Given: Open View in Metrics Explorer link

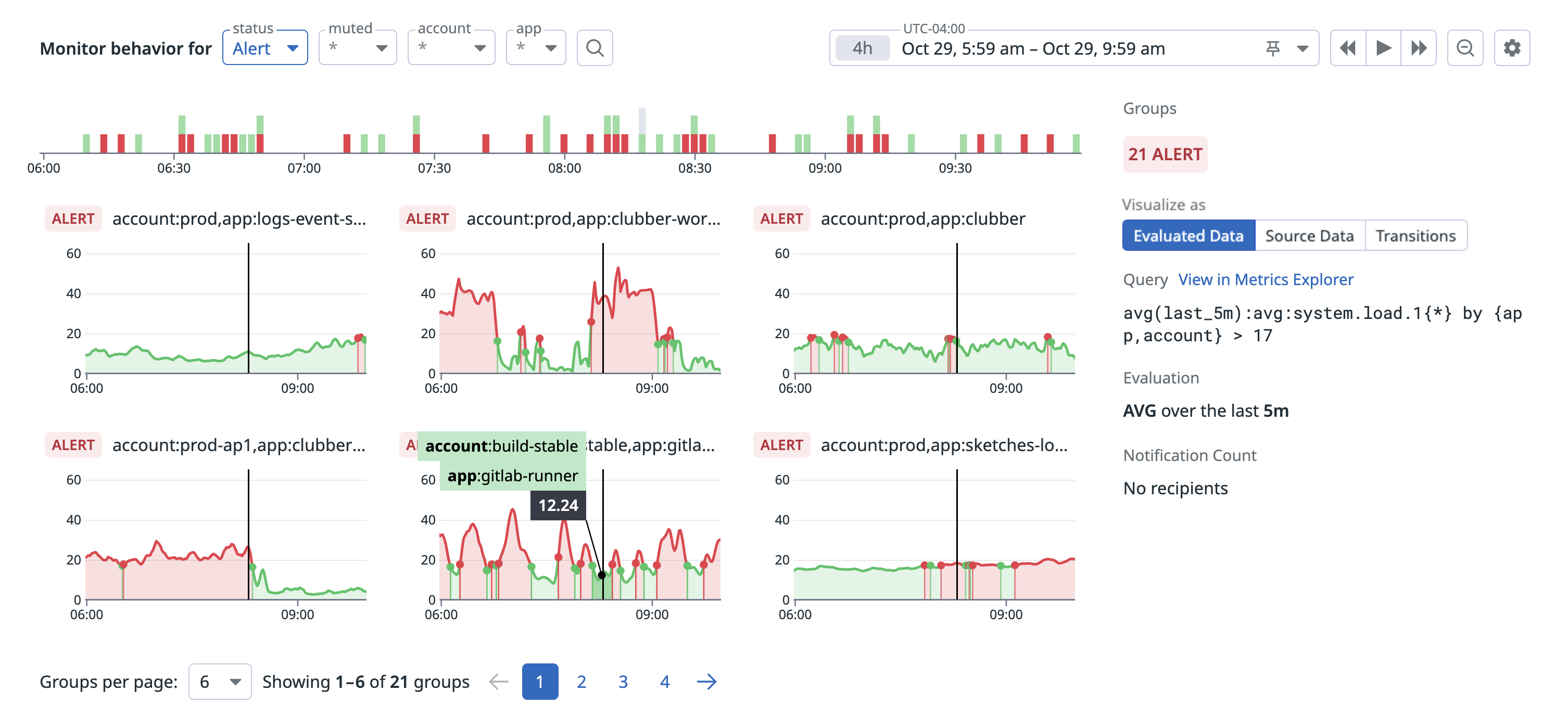Looking at the screenshot, I should coord(1266,279).
